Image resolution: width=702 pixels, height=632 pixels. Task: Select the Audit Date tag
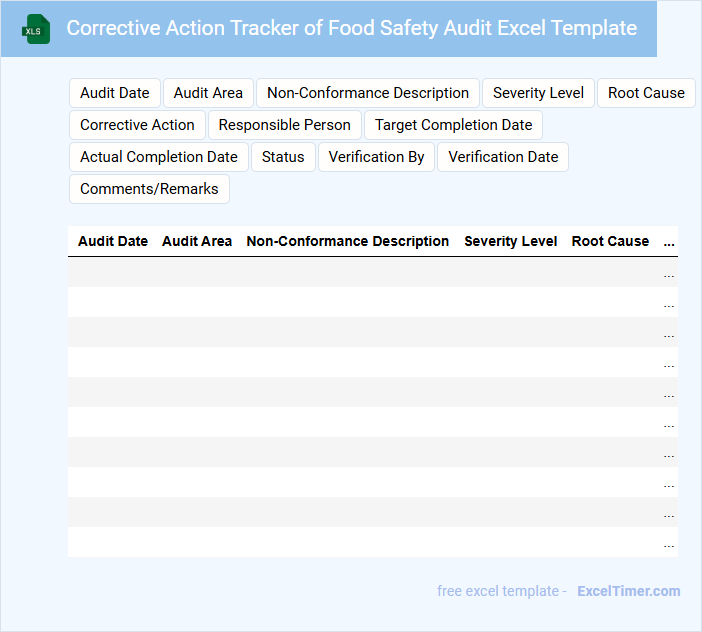pos(115,93)
